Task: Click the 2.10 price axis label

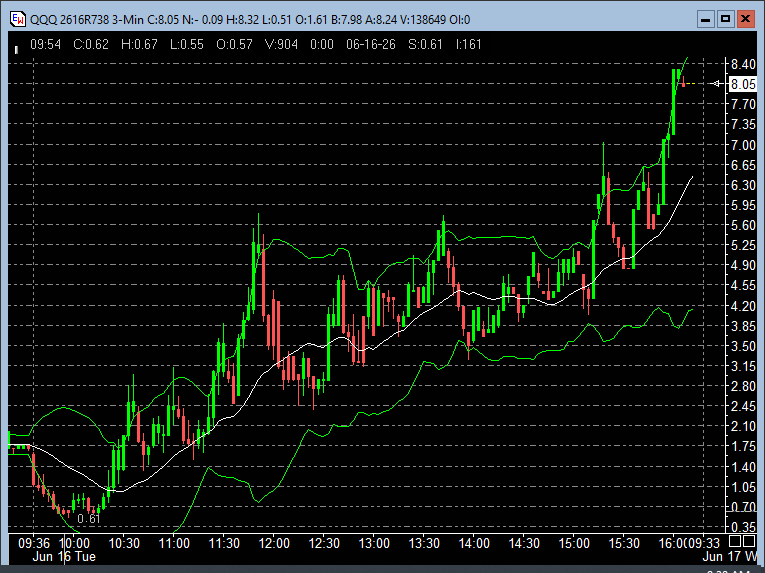Action: pyautogui.click(x=743, y=426)
